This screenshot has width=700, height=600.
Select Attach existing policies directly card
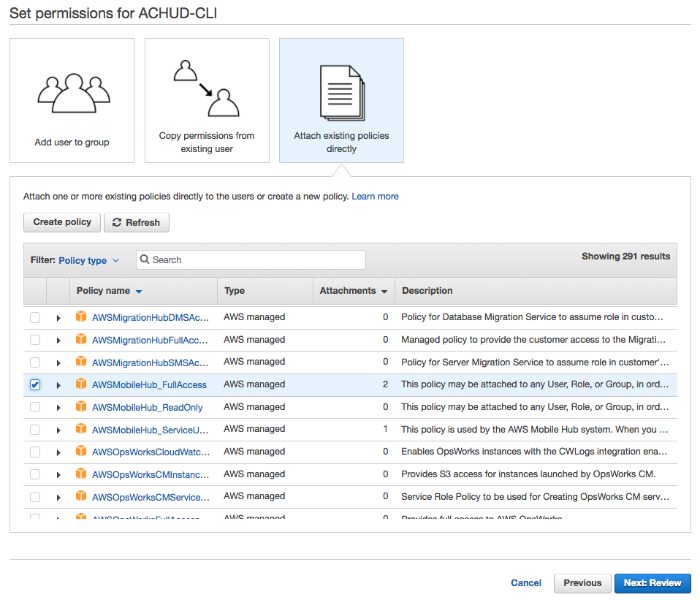(342, 100)
